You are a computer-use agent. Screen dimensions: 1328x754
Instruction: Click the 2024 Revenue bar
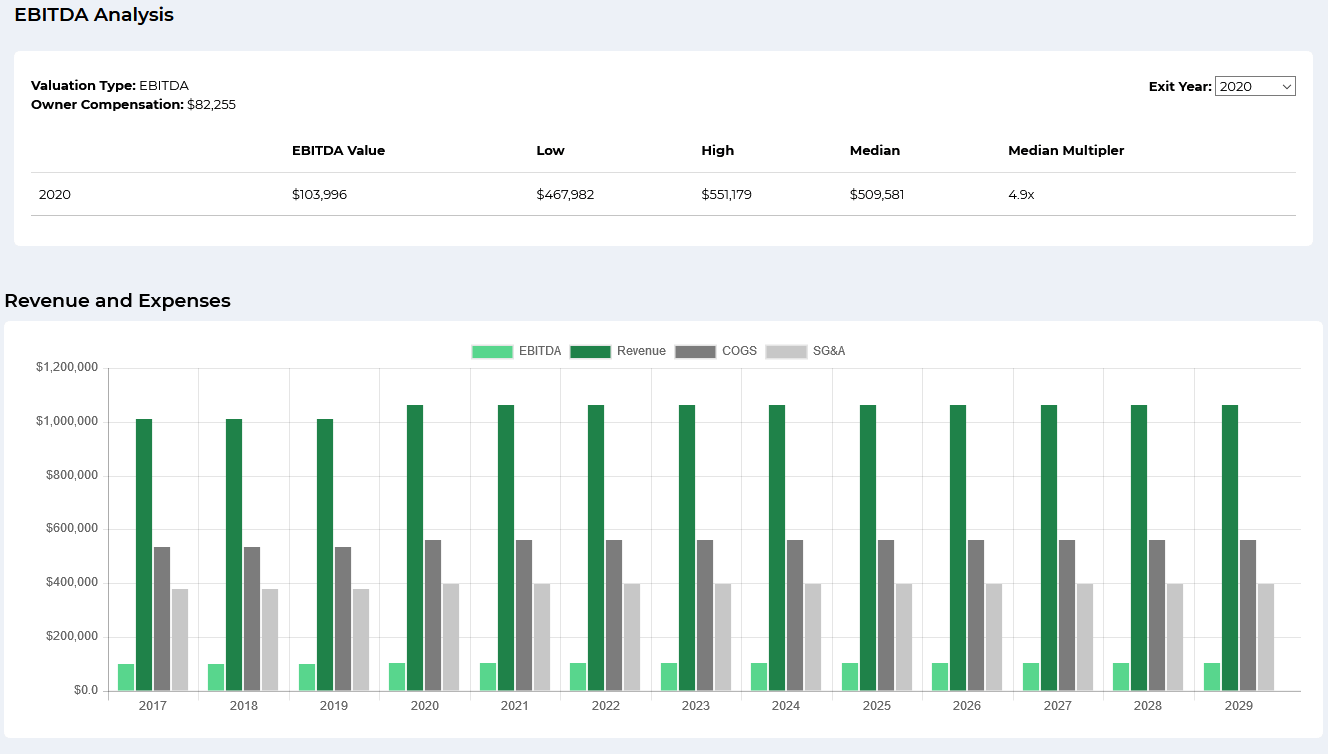tap(777, 547)
